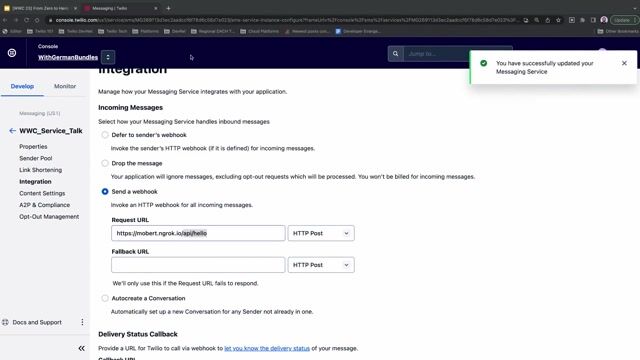Toggle the browser side panel icon
This screenshot has width=640, height=360.
pos(593,20)
